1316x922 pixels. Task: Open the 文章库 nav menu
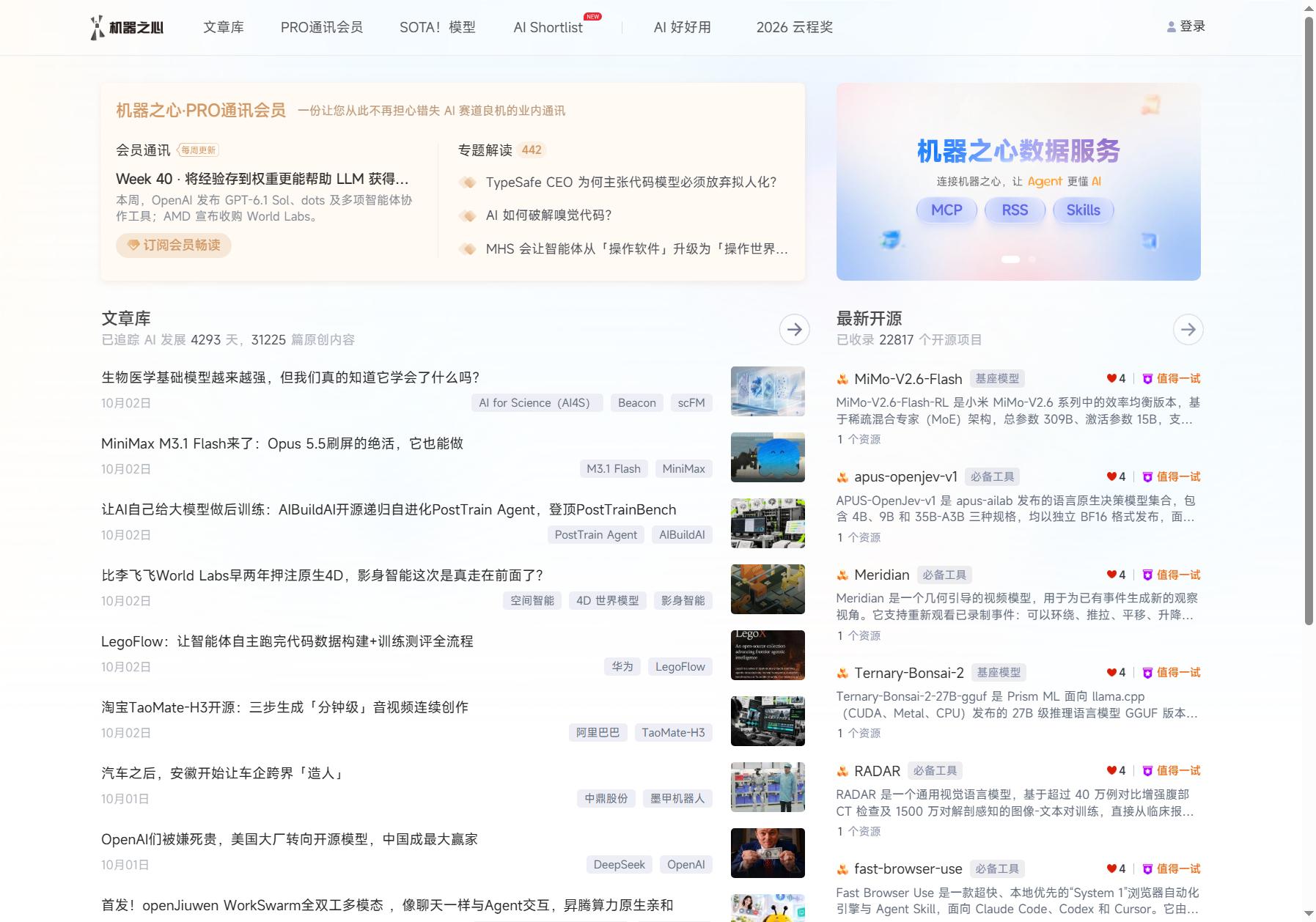(224, 27)
